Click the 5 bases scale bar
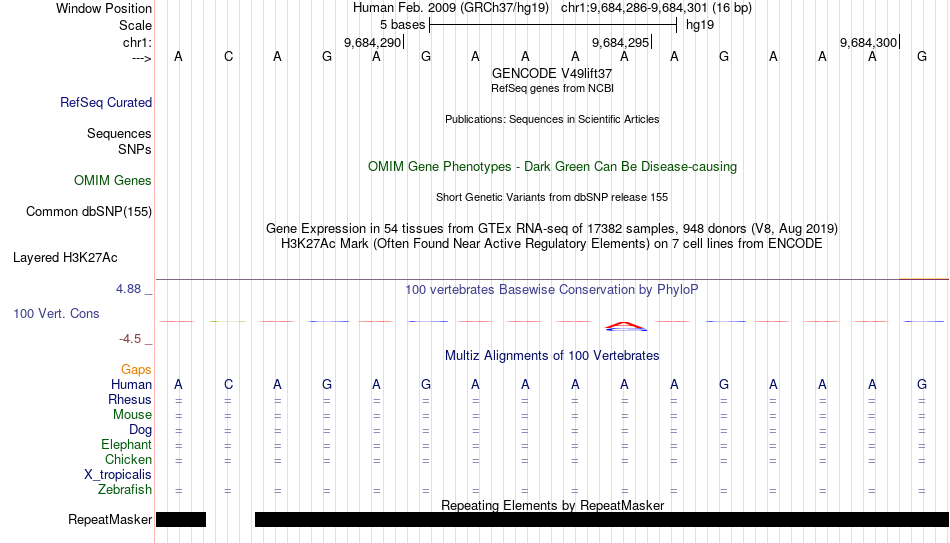950x543 pixels. click(553, 25)
